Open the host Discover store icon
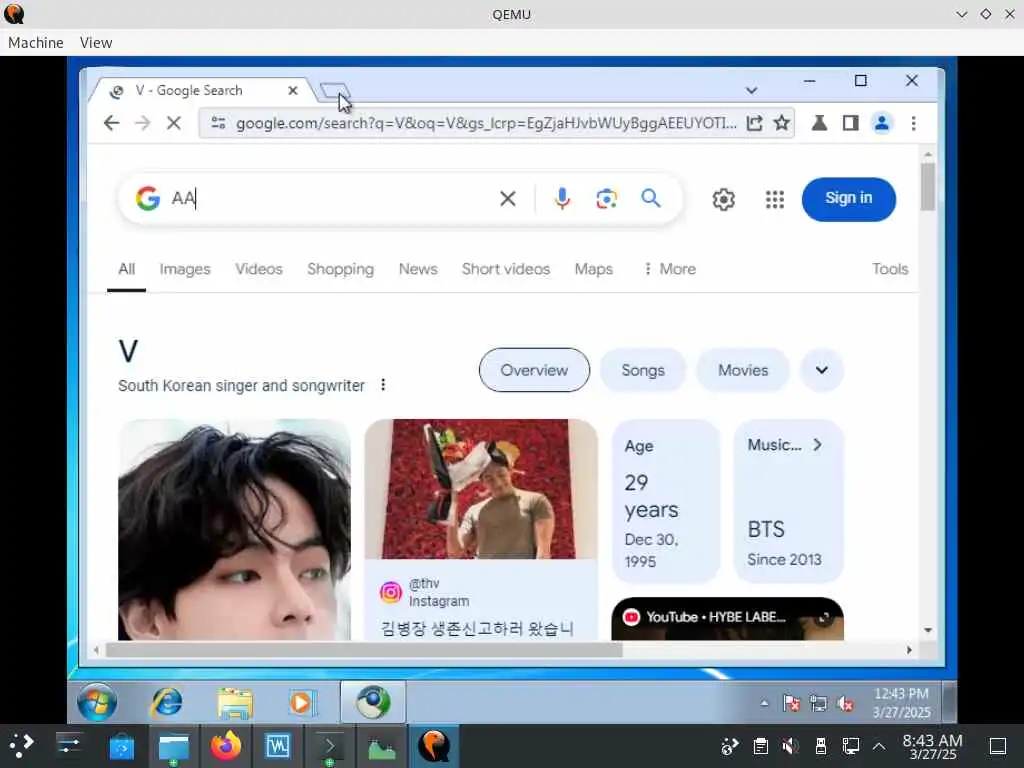This screenshot has width=1024, height=768. (121, 746)
